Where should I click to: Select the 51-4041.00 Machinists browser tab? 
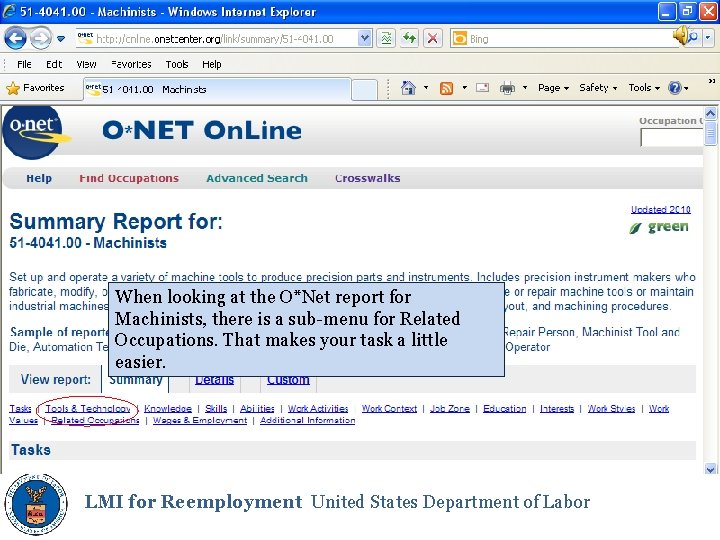[x=217, y=89]
